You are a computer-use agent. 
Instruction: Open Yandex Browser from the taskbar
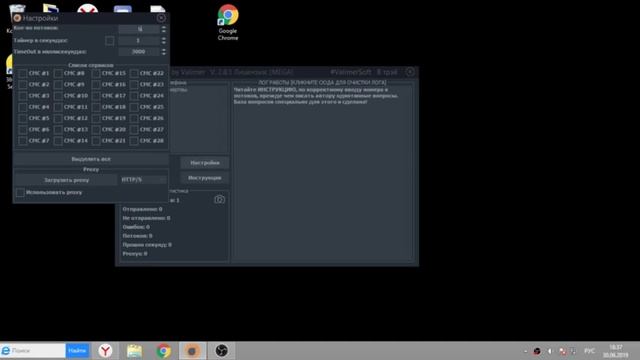105,351
